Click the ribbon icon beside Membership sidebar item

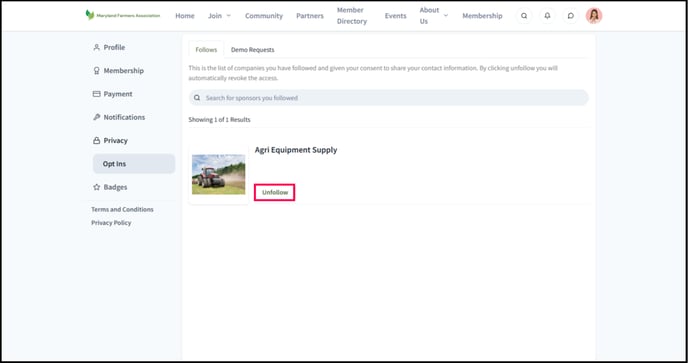coord(97,71)
